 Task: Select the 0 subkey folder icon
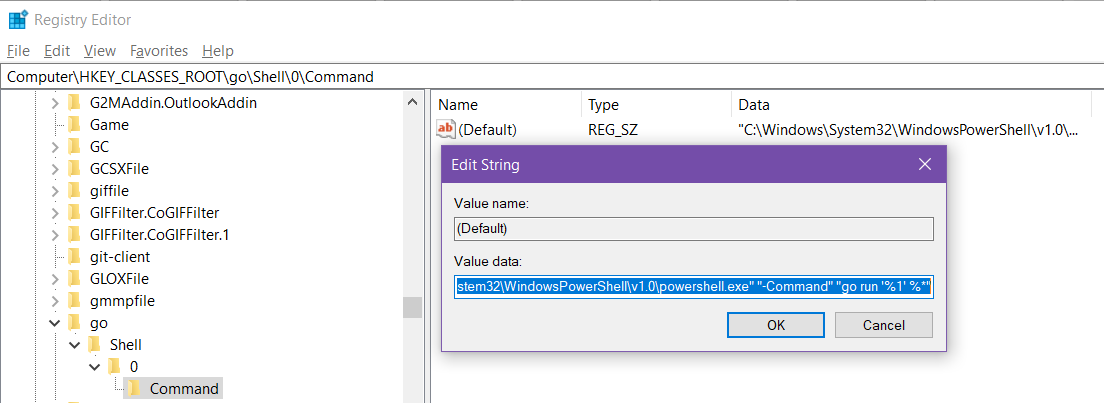pos(114,366)
